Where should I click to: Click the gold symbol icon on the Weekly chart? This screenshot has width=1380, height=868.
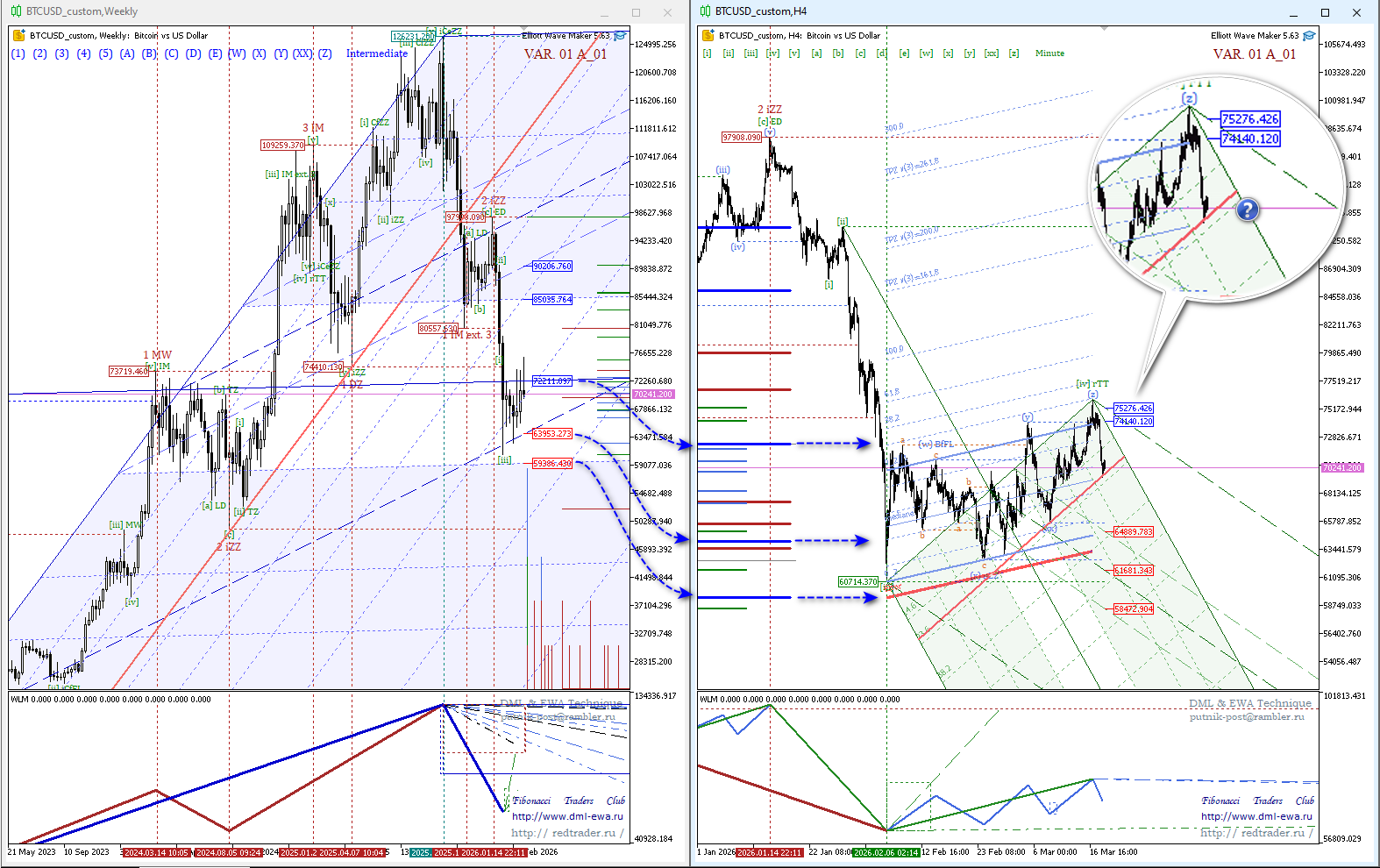(19, 36)
